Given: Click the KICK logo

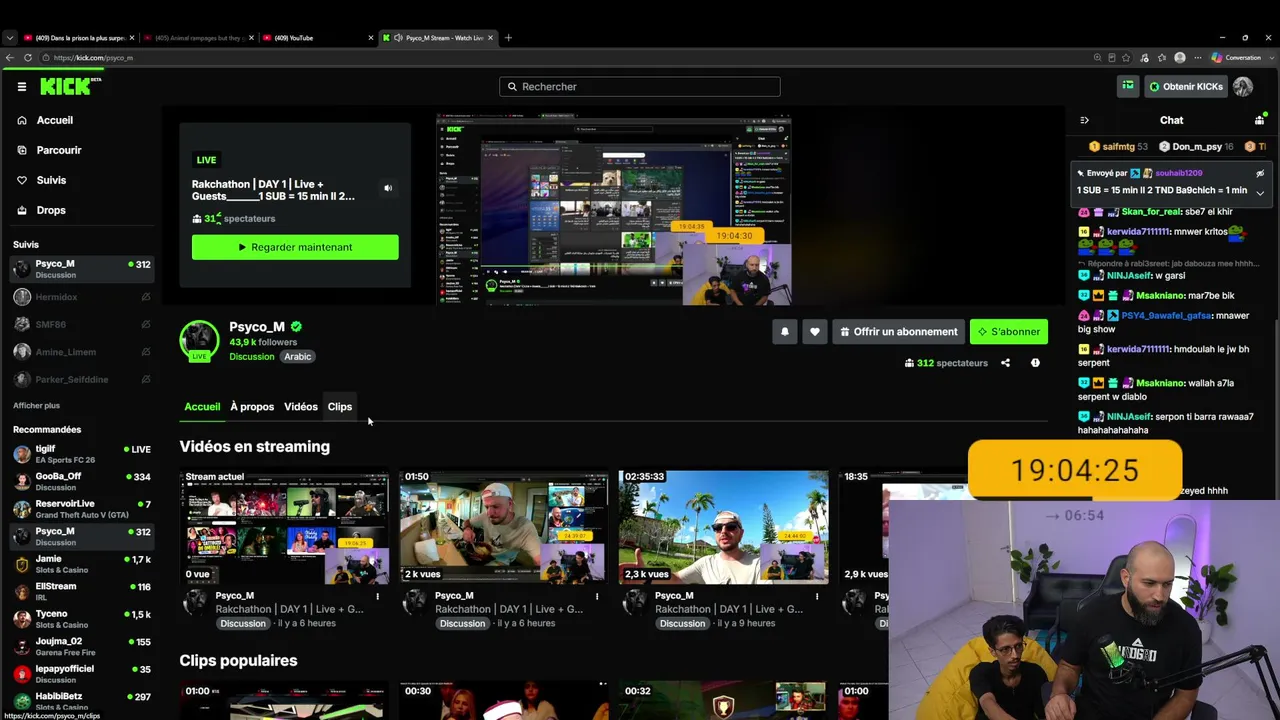Looking at the screenshot, I should click(x=70, y=86).
